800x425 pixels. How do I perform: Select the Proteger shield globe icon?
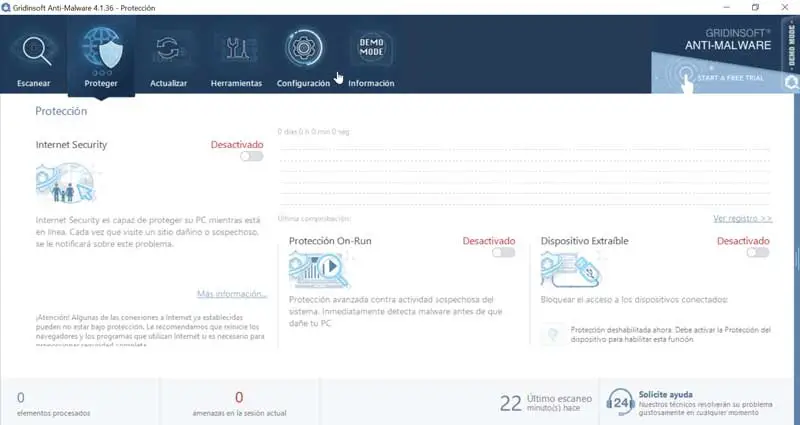tap(102, 48)
